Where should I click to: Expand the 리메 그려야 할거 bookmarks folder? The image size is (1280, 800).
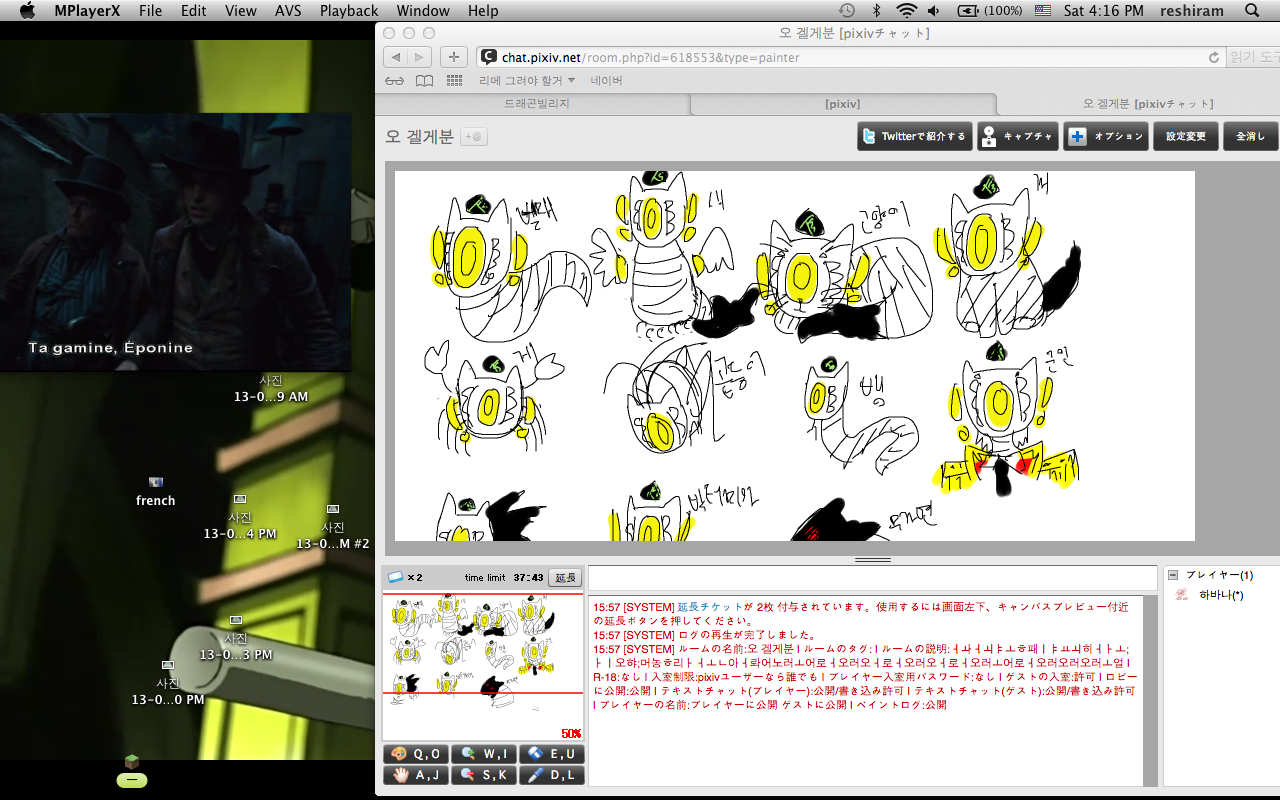pos(527,81)
